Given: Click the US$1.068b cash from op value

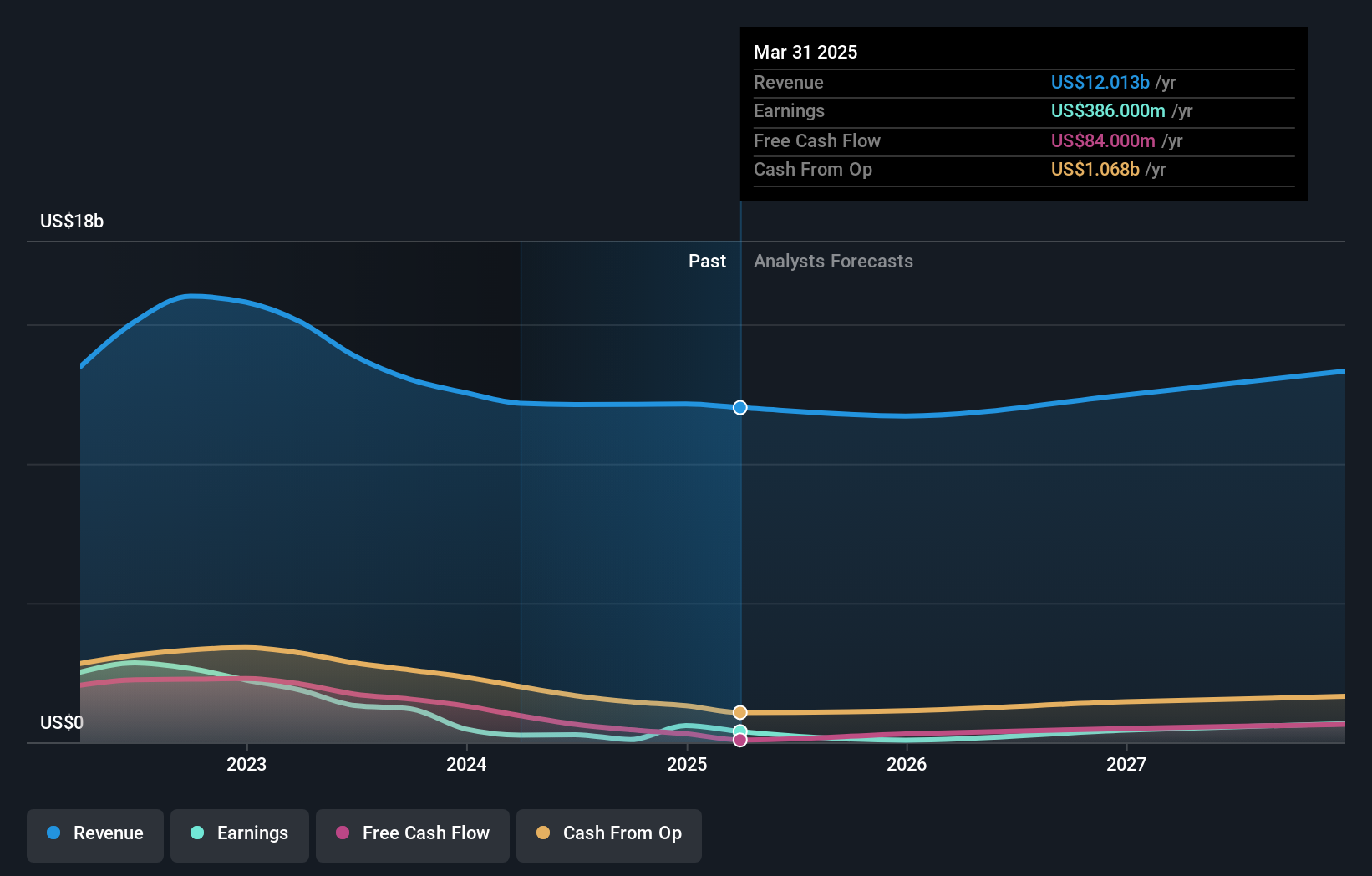Looking at the screenshot, I should pos(1095,169).
